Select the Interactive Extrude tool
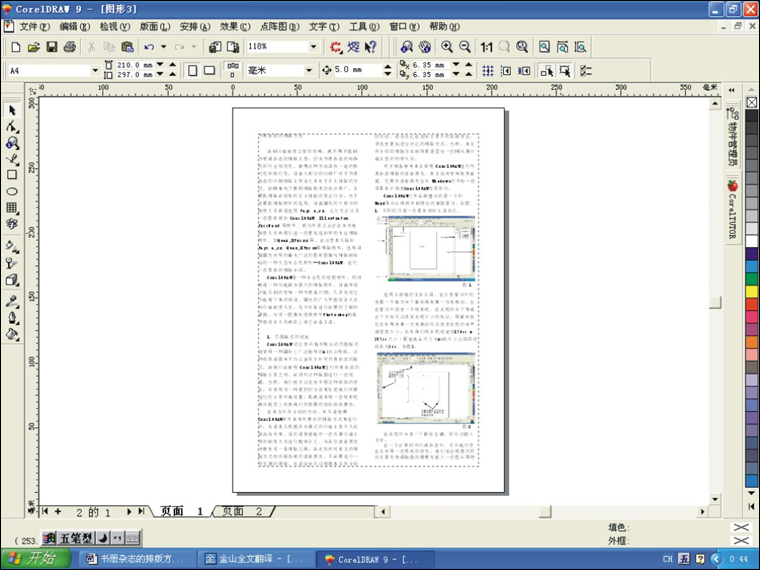The height and width of the screenshot is (570, 760). 12,280
